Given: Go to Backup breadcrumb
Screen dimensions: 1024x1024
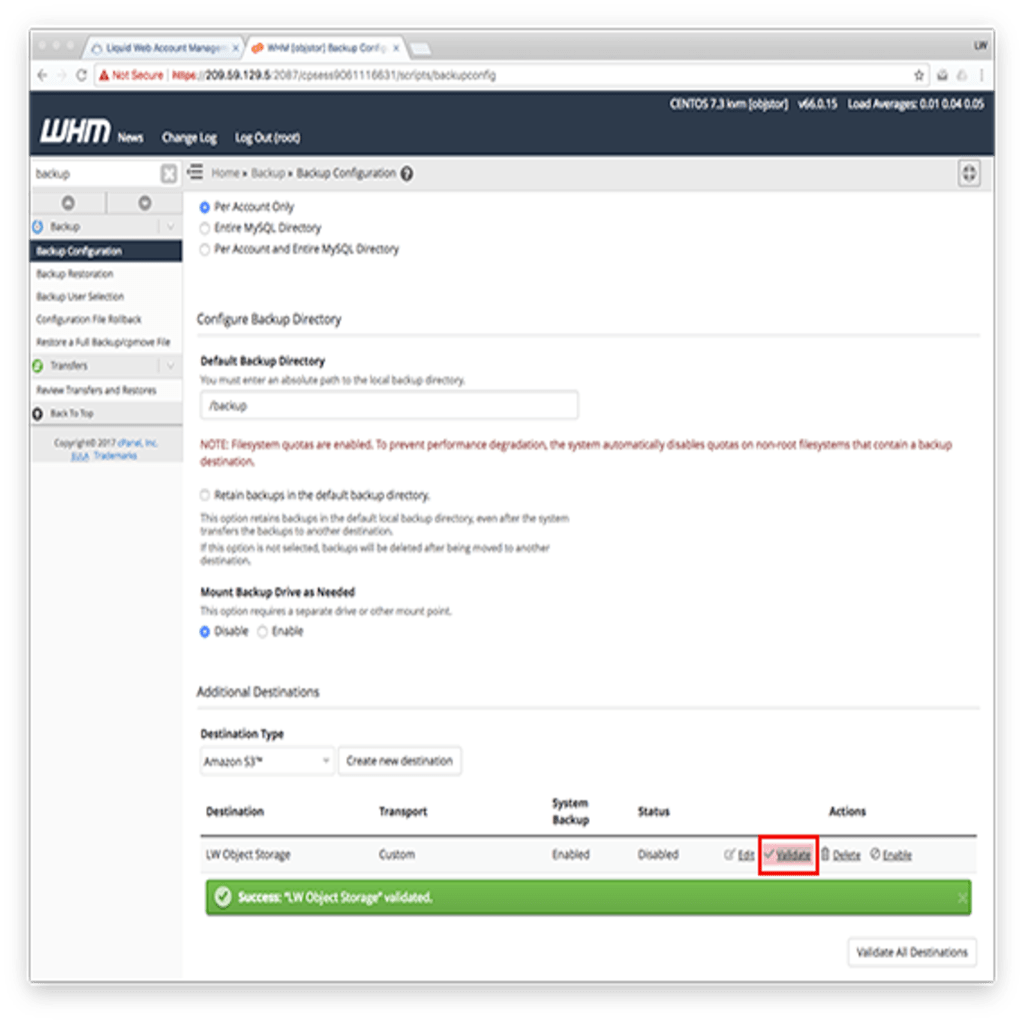Looking at the screenshot, I should [x=268, y=173].
